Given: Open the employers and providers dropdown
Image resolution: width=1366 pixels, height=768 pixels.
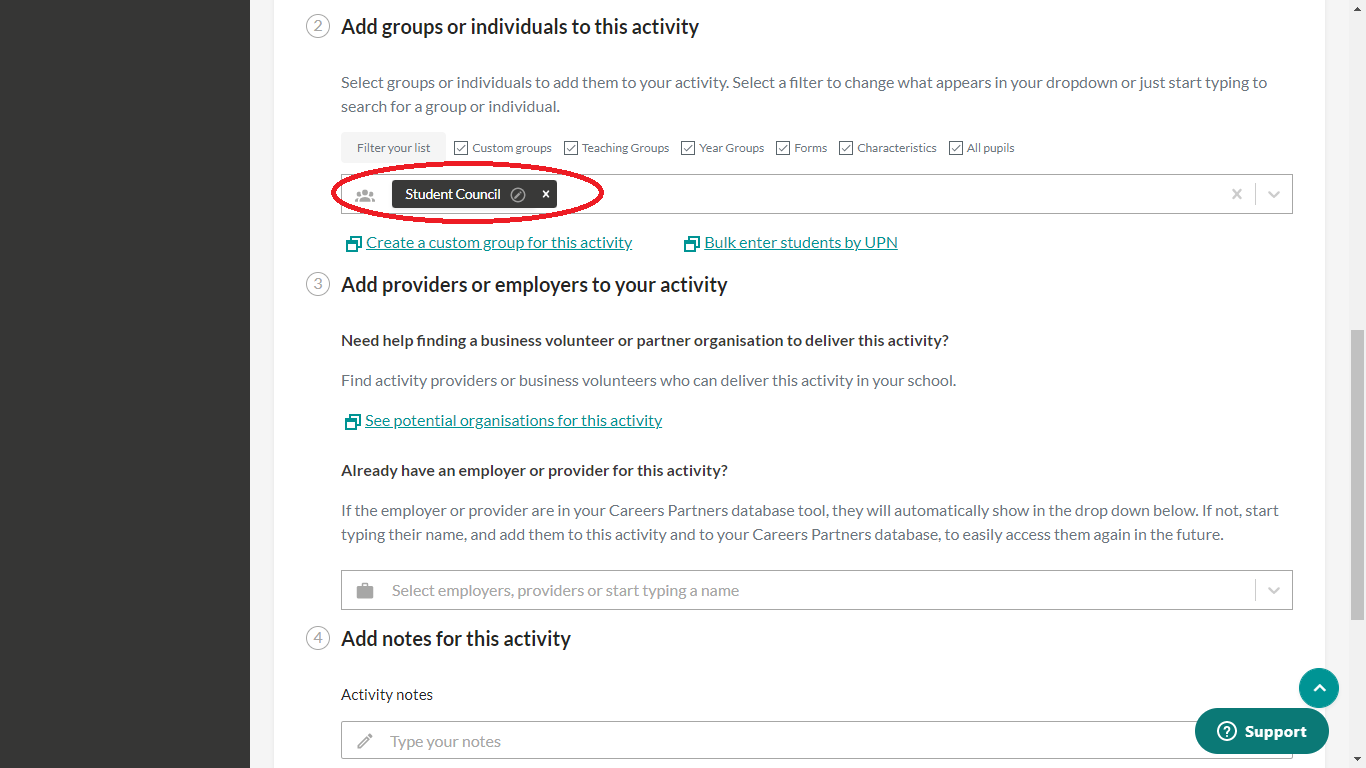Looking at the screenshot, I should [1274, 591].
